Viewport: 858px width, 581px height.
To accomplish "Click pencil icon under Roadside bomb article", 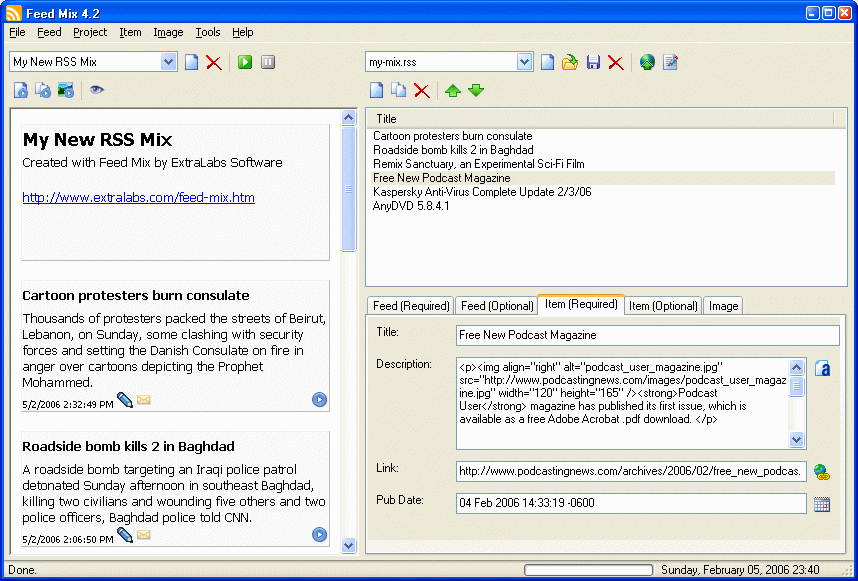I will point(125,534).
